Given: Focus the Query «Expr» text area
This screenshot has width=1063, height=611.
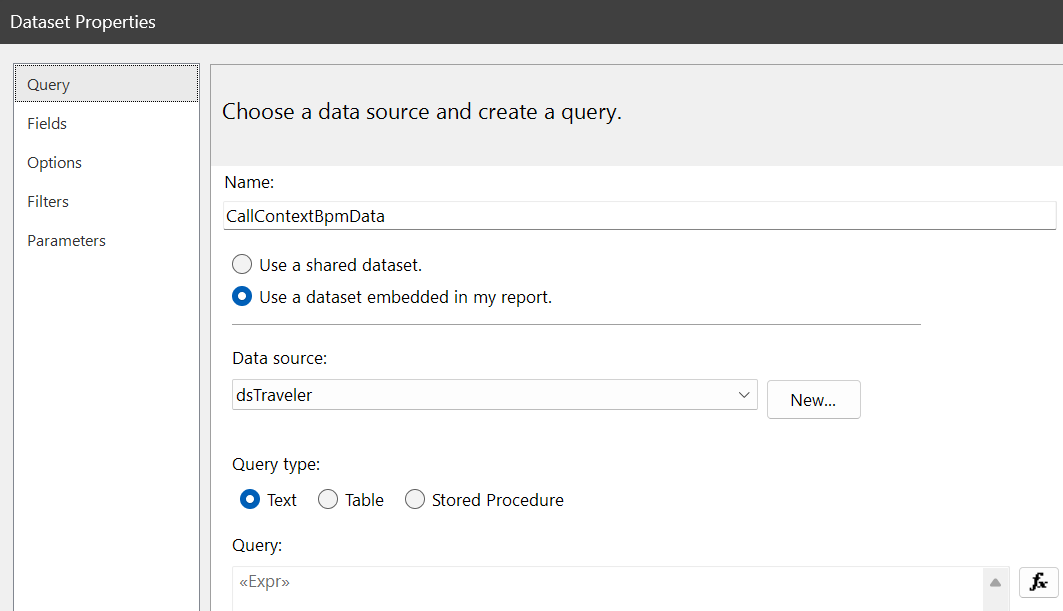Looking at the screenshot, I should [x=600, y=588].
